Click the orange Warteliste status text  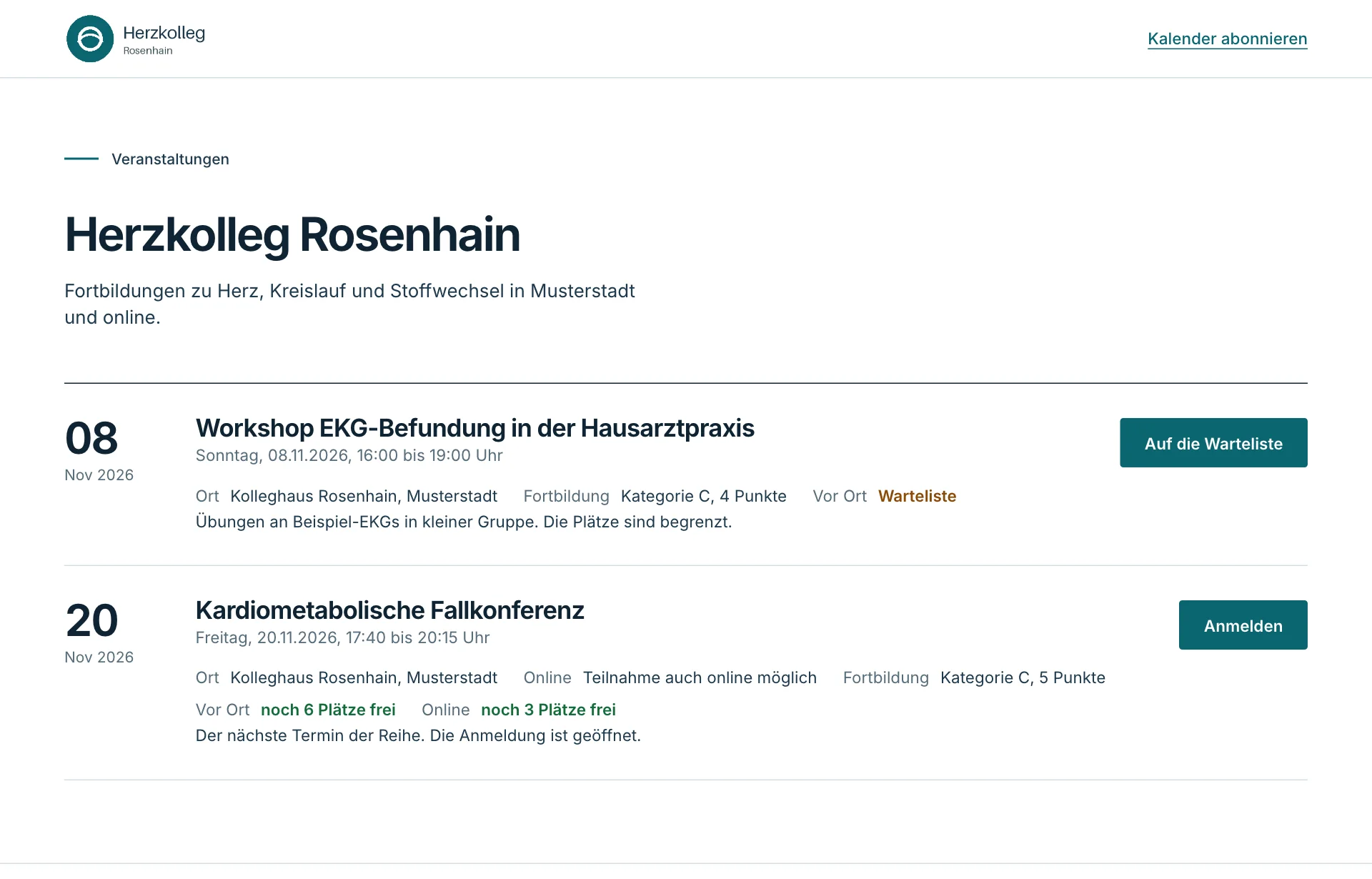click(917, 496)
